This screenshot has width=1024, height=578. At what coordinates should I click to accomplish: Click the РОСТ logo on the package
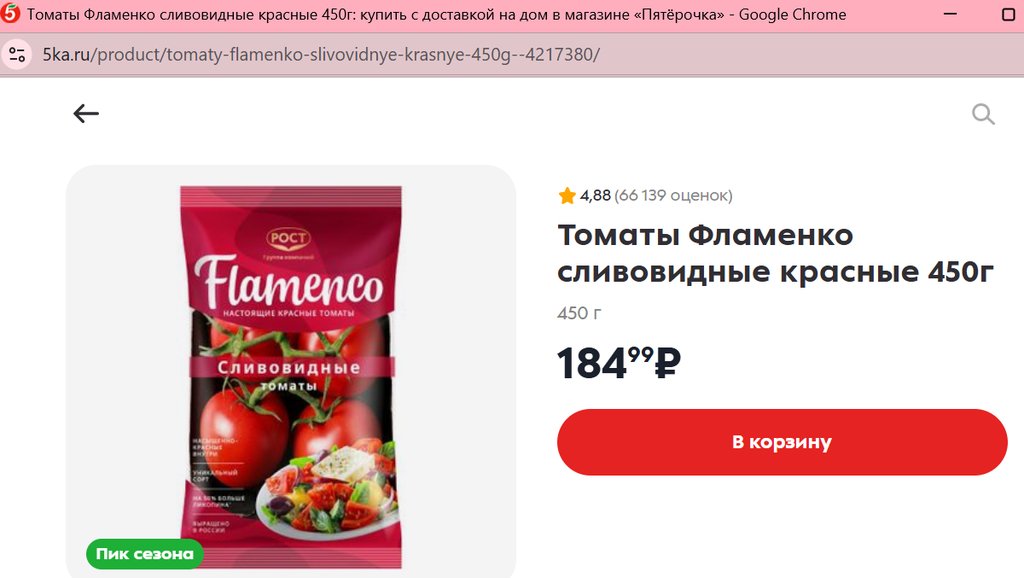[x=288, y=238]
